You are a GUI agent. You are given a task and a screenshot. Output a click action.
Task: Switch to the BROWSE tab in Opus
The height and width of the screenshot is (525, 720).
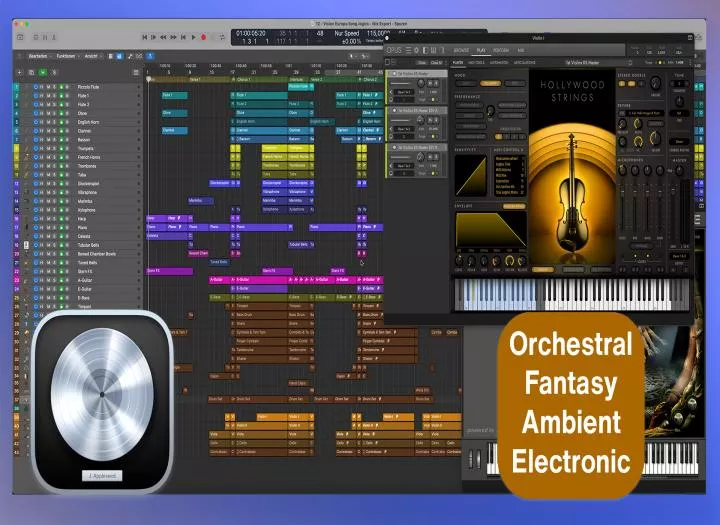coord(461,50)
